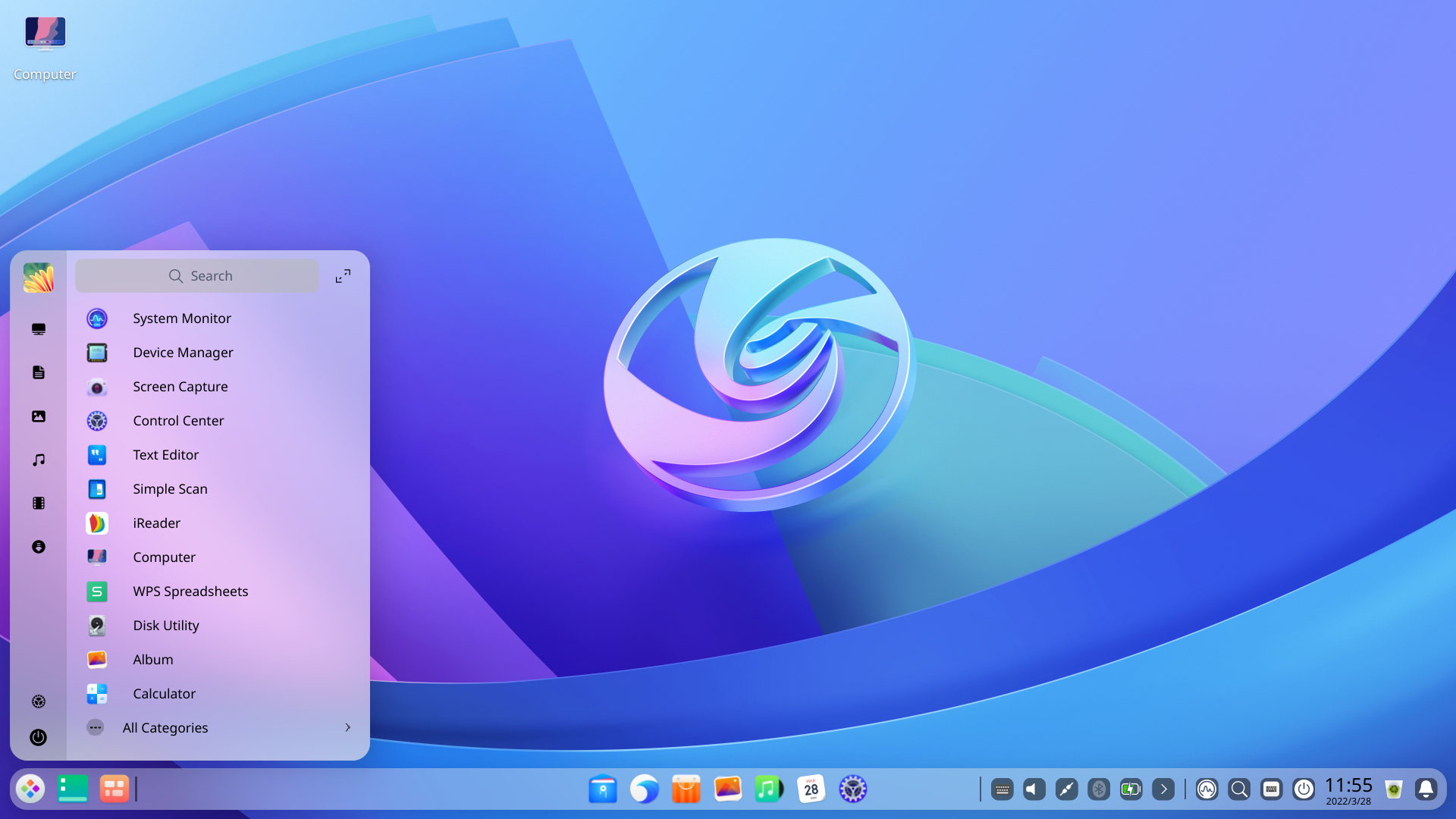Image resolution: width=1456 pixels, height=819 pixels.
Task: Click the power button in launcher sidebar
Action: (x=39, y=737)
